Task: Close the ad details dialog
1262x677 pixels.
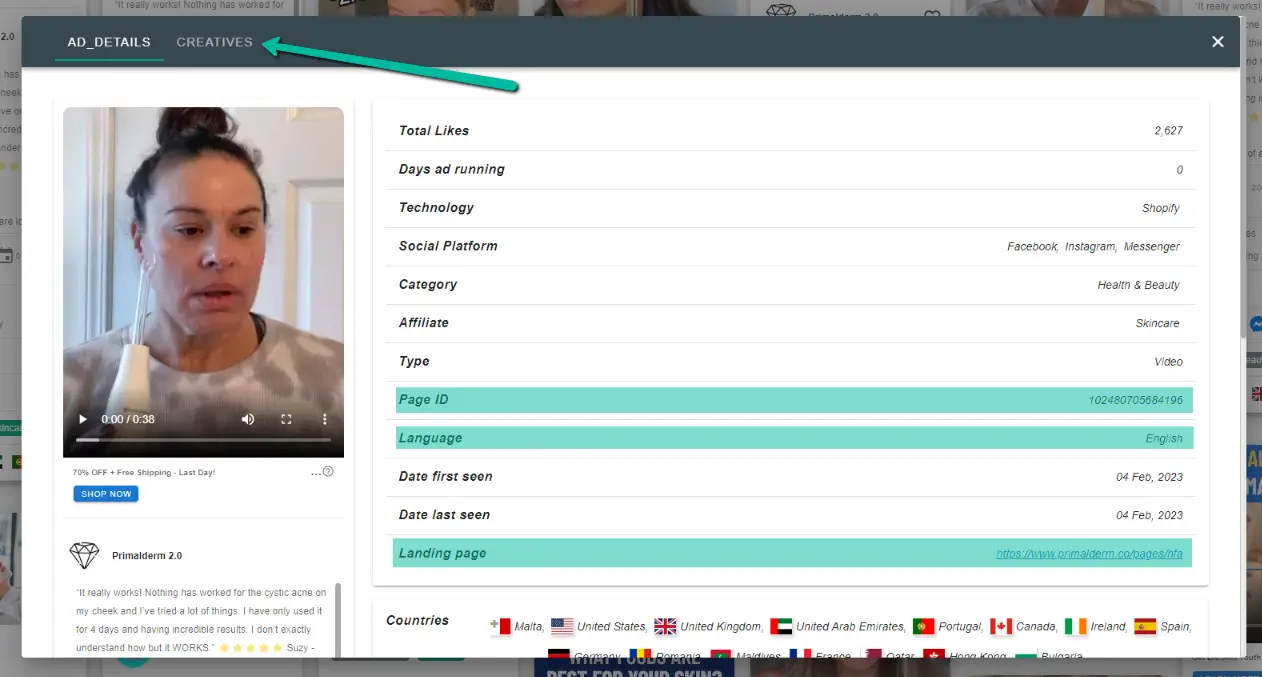Action: pos(1218,42)
